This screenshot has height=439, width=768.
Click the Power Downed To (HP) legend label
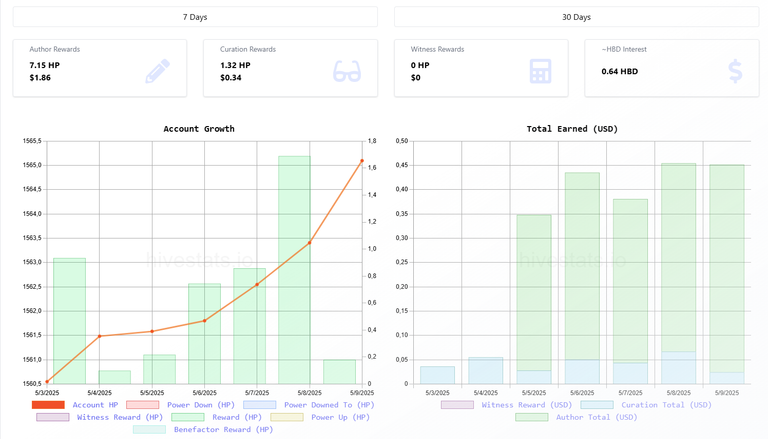coord(329,405)
